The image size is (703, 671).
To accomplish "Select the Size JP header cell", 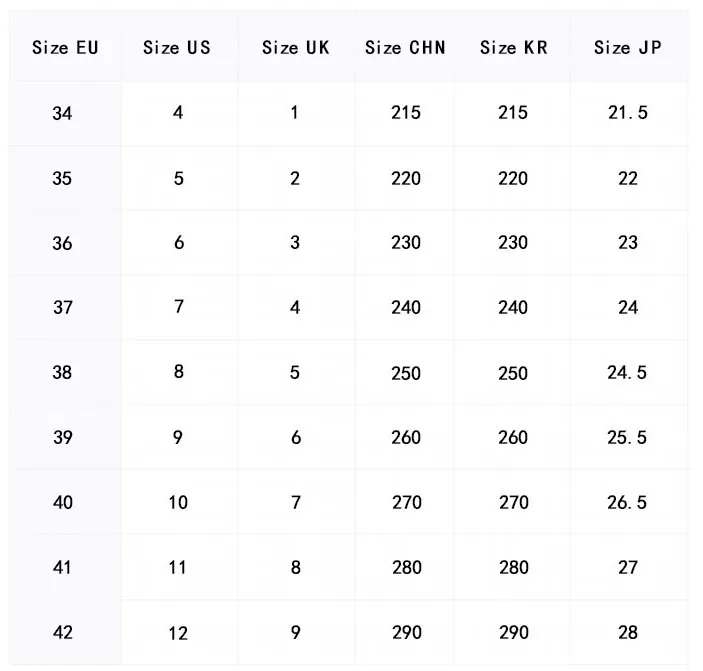I will tap(628, 48).
